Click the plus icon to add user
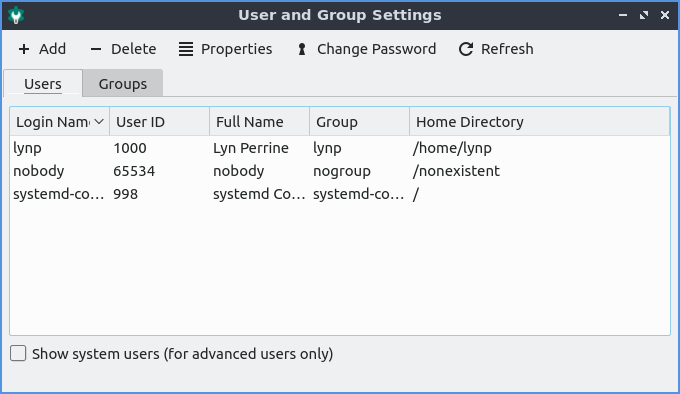This screenshot has height=394, width=680. click(x=24, y=49)
